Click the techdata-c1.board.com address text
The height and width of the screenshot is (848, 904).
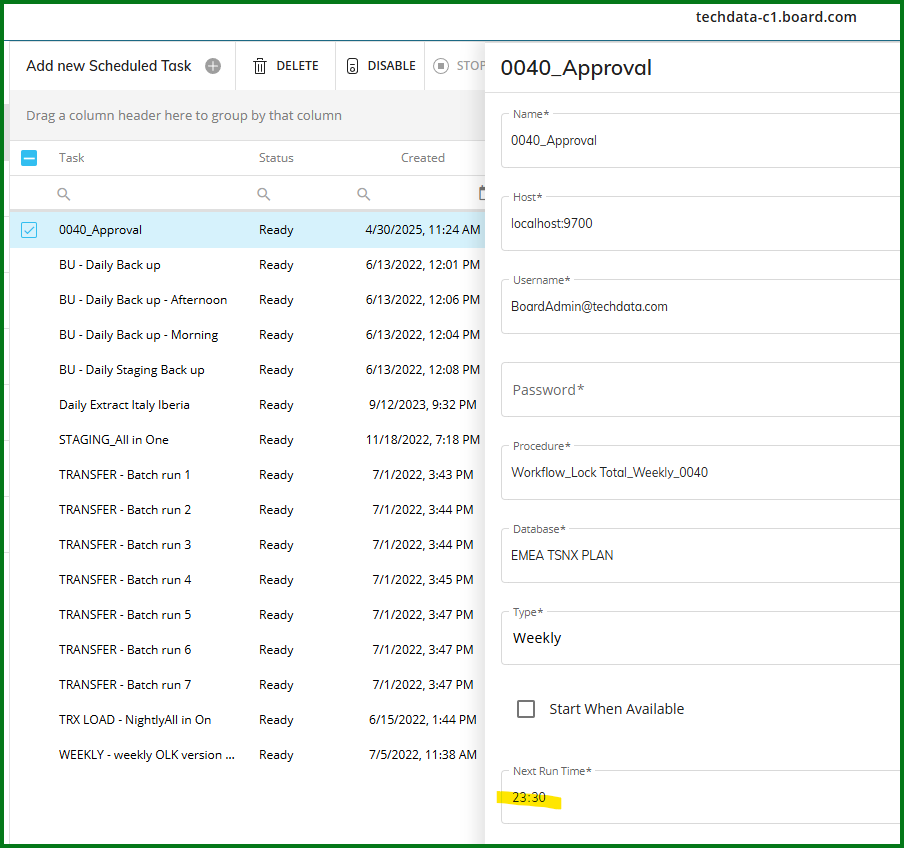click(776, 17)
